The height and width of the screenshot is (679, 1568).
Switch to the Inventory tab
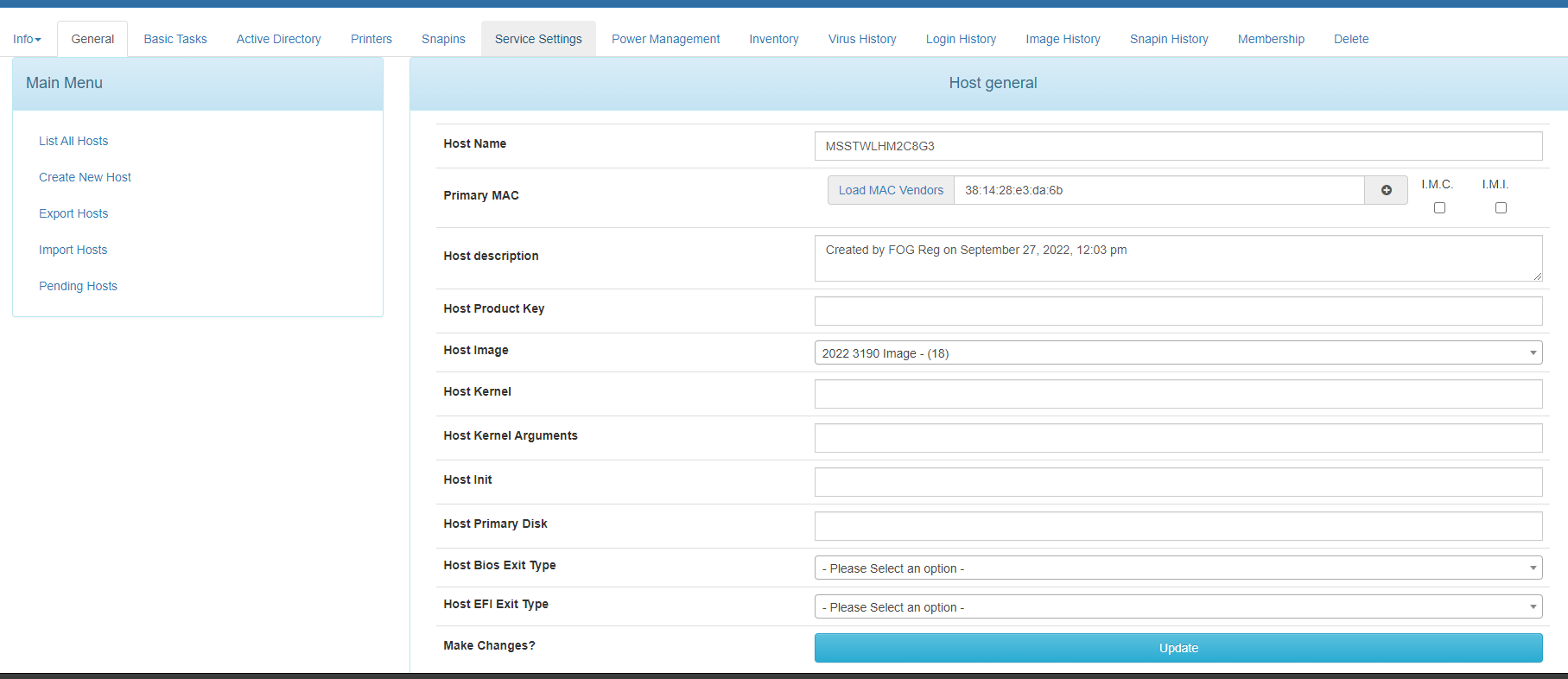coord(773,39)
